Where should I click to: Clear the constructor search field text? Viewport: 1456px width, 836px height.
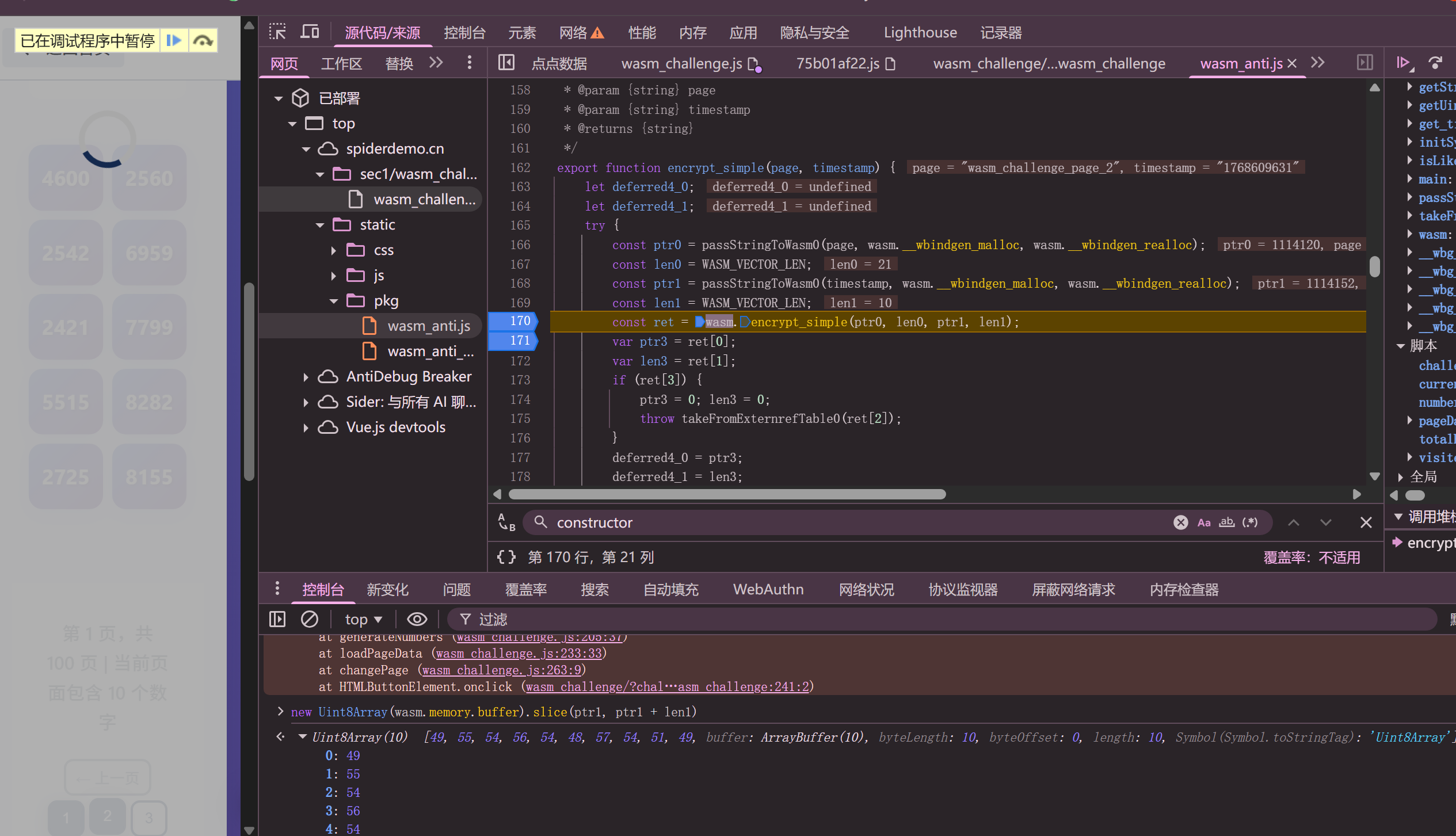click(x=1180, y=522)
